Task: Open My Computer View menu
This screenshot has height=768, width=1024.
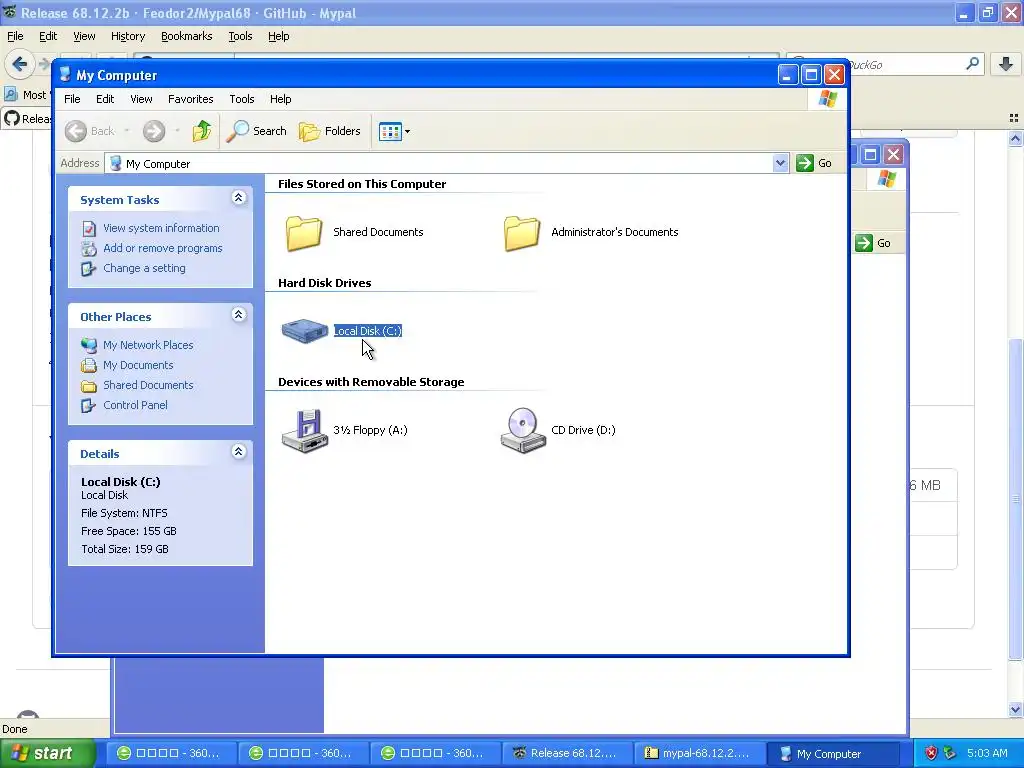Action: tap(141, 99)
